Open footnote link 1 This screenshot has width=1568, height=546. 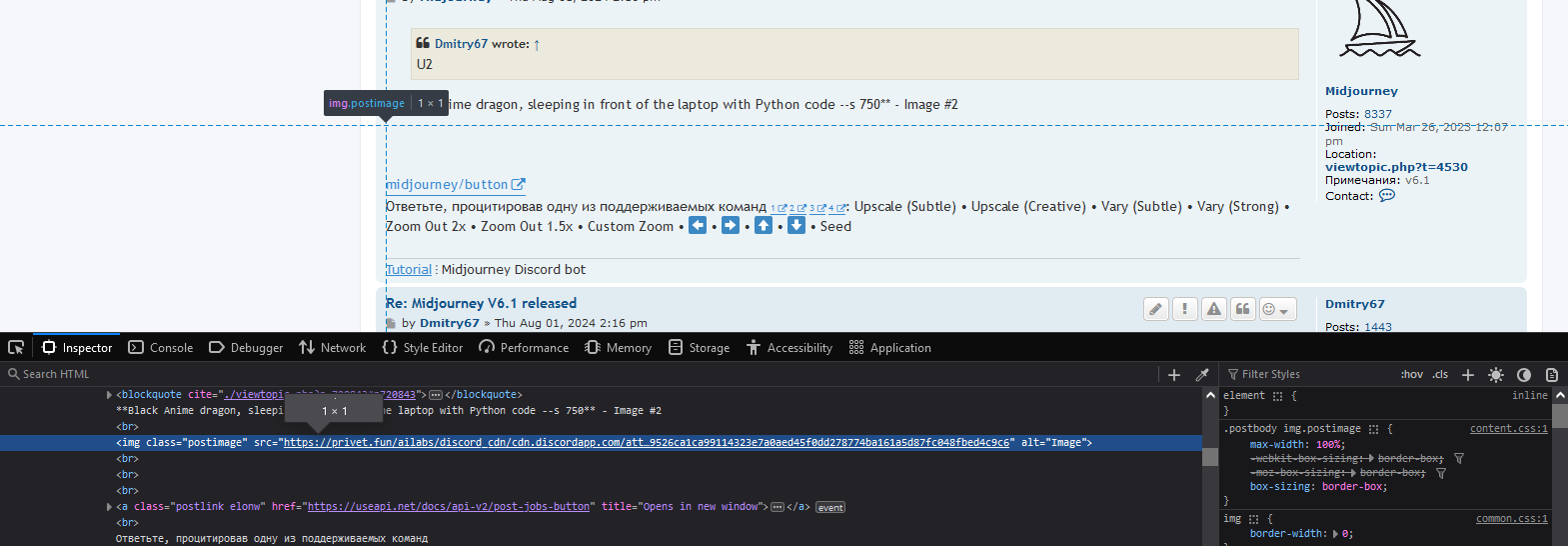tap(779, 209)
